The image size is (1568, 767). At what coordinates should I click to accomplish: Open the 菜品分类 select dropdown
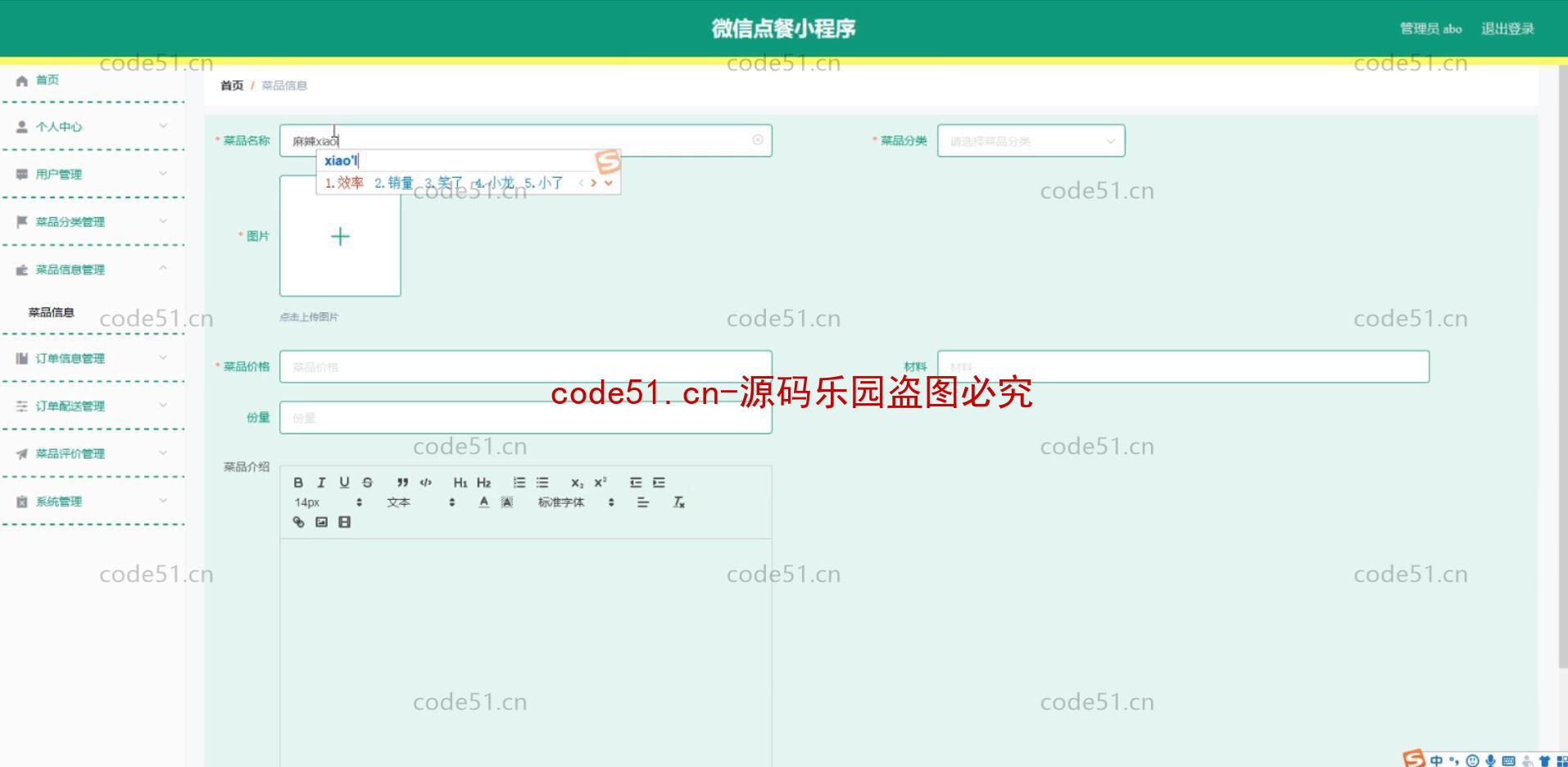[x=1031, y=141]
